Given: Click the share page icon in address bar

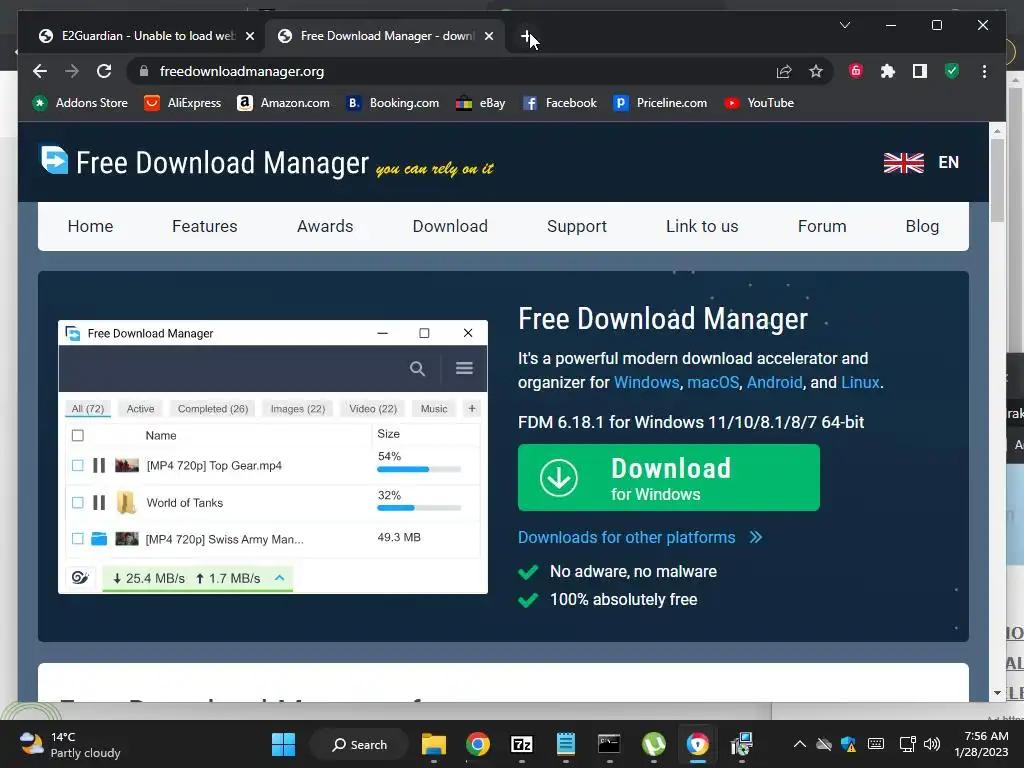Looking at the screenshot, I should click(784, 71).
